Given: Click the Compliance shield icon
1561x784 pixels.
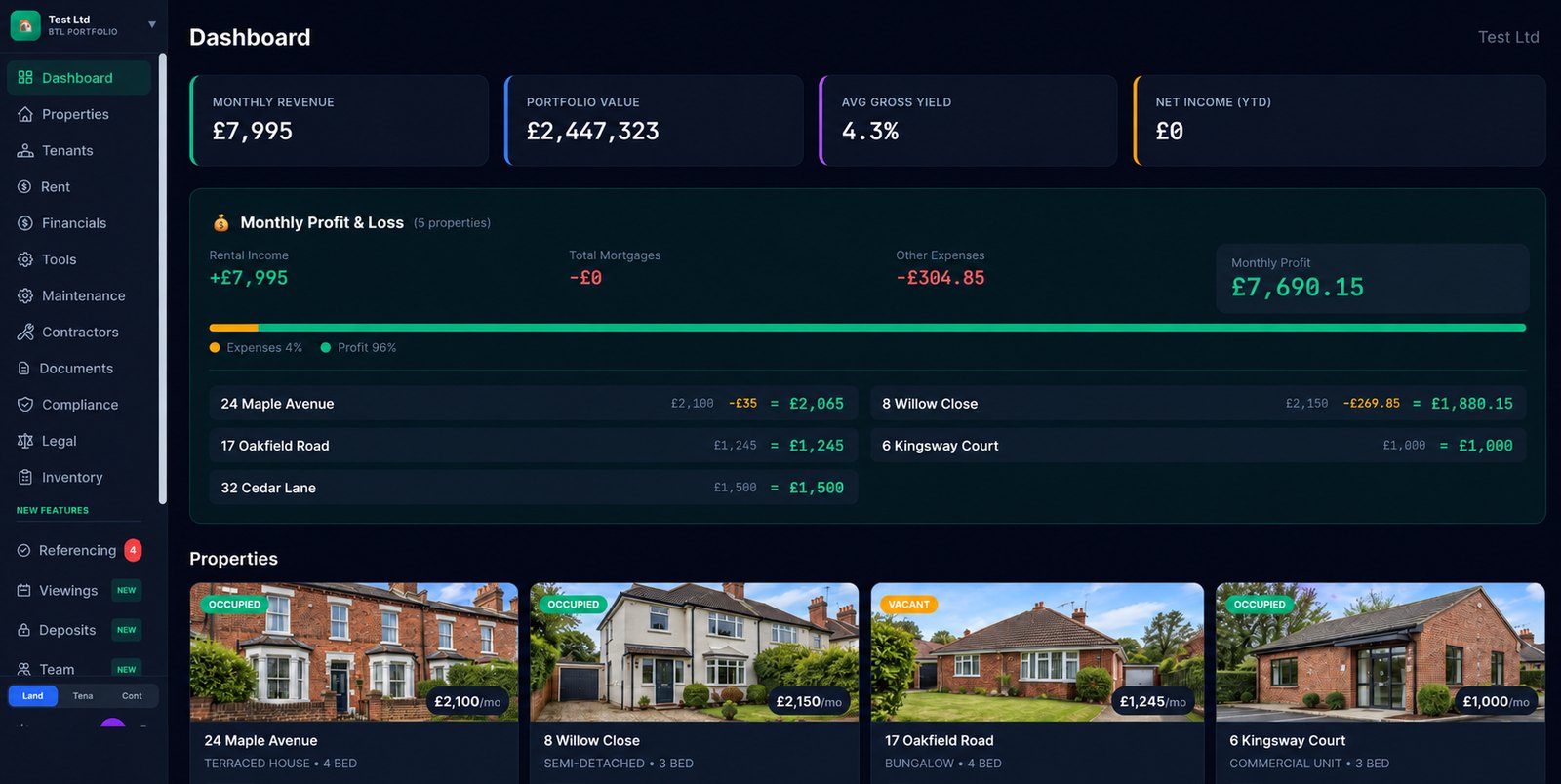Looking at the screenshot, I should (25, 405).
